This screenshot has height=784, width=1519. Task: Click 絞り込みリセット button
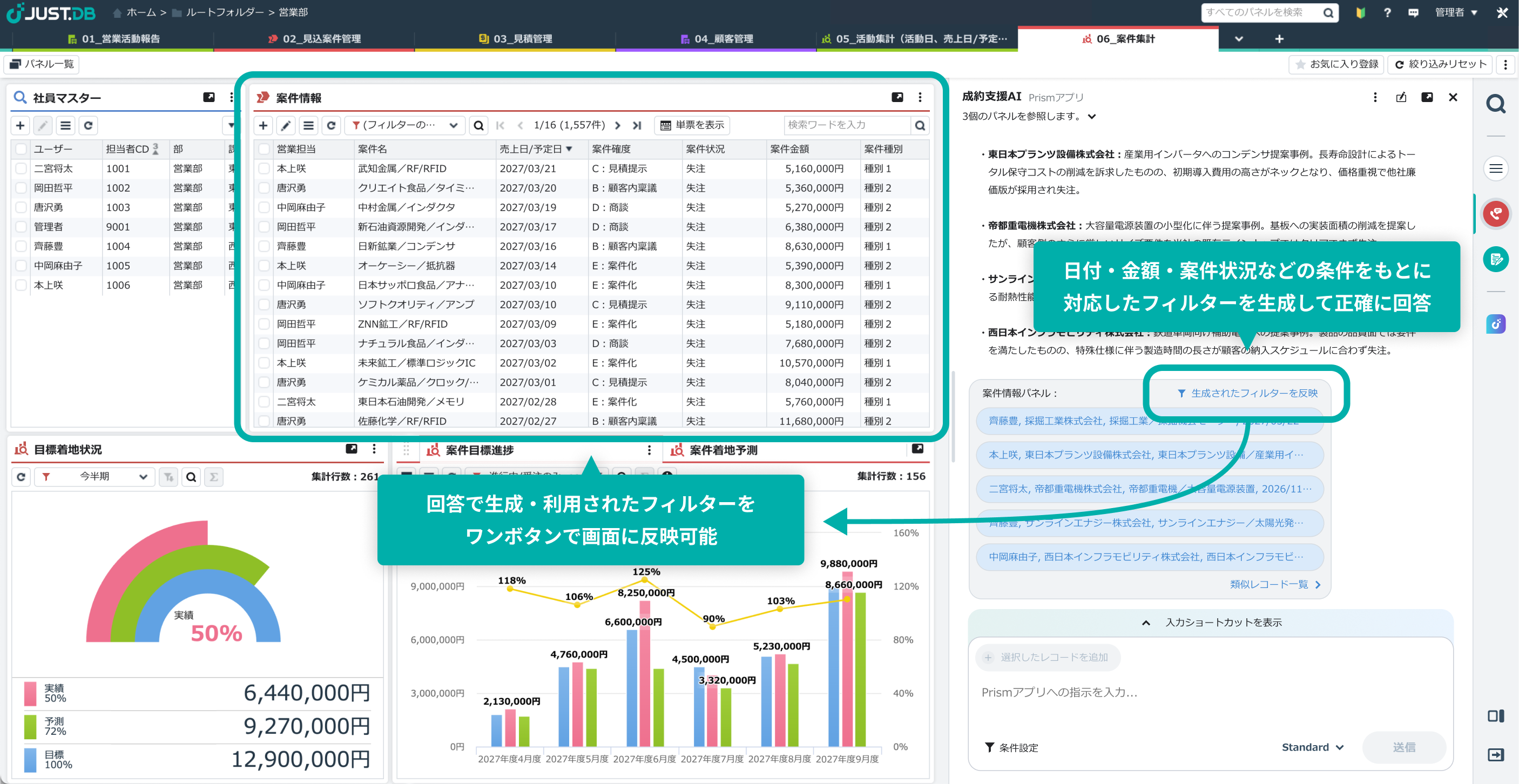point(1440,64)
